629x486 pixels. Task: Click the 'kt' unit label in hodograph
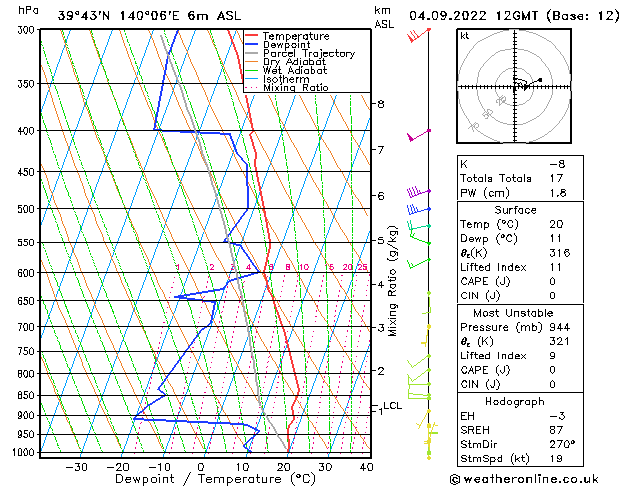click(x=465, y=36)
